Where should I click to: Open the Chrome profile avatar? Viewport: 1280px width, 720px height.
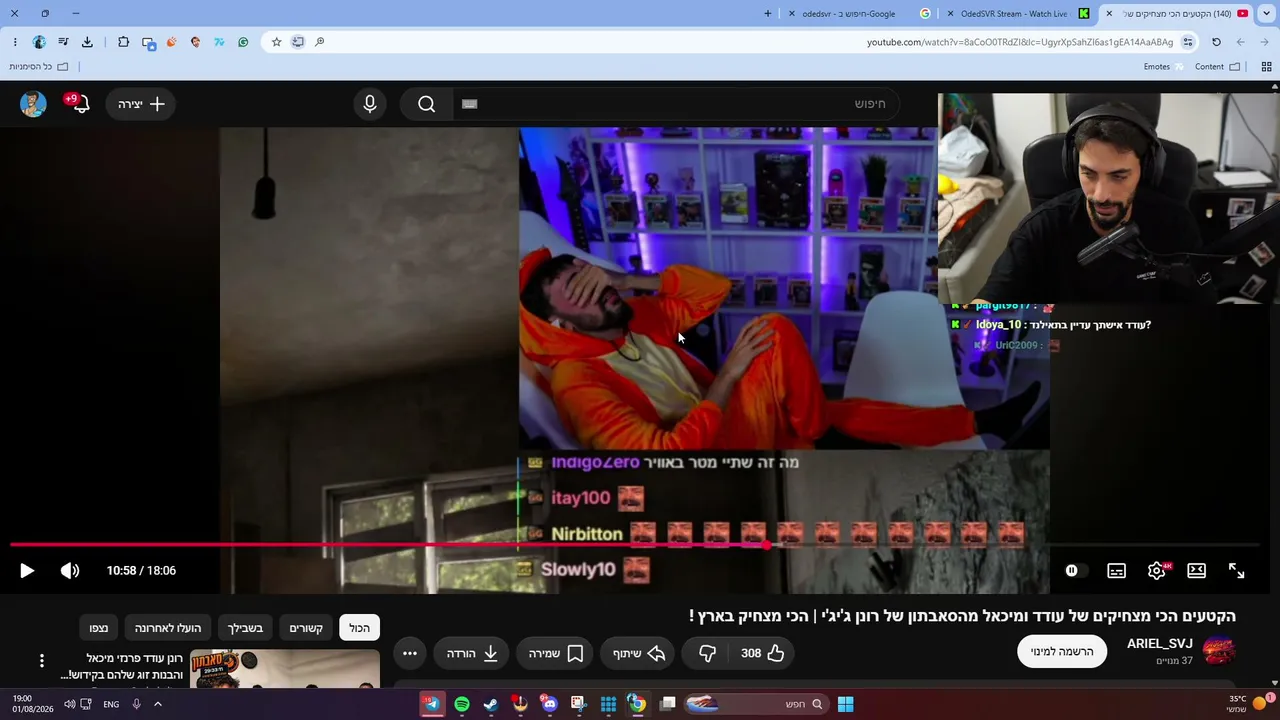coord(39,42)
